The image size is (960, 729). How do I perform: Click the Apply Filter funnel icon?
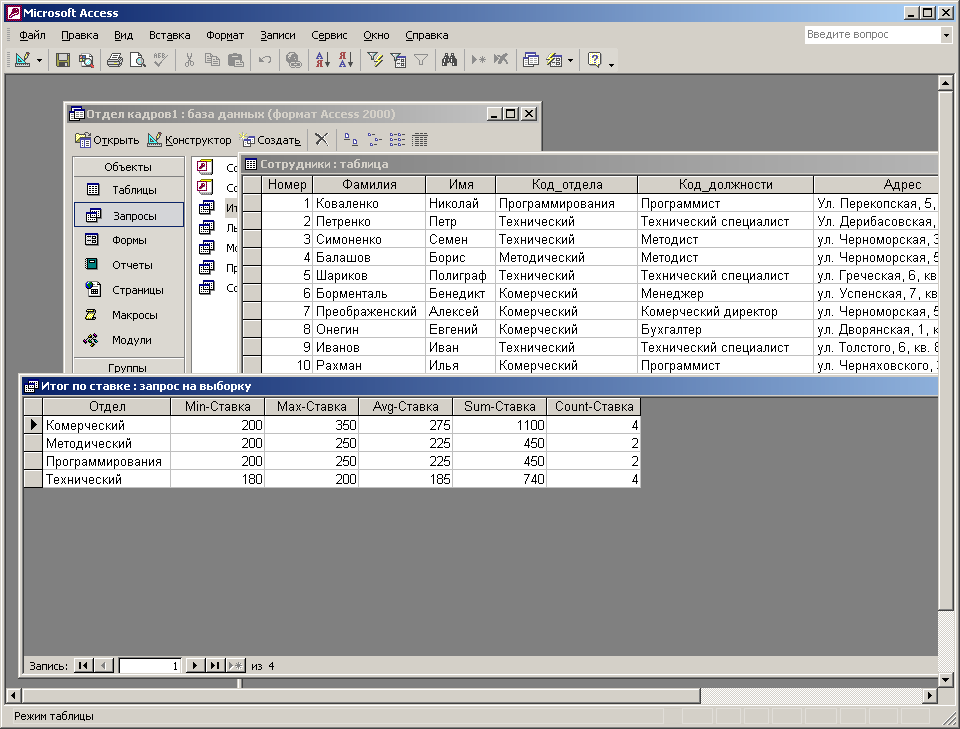click(421, 60)
